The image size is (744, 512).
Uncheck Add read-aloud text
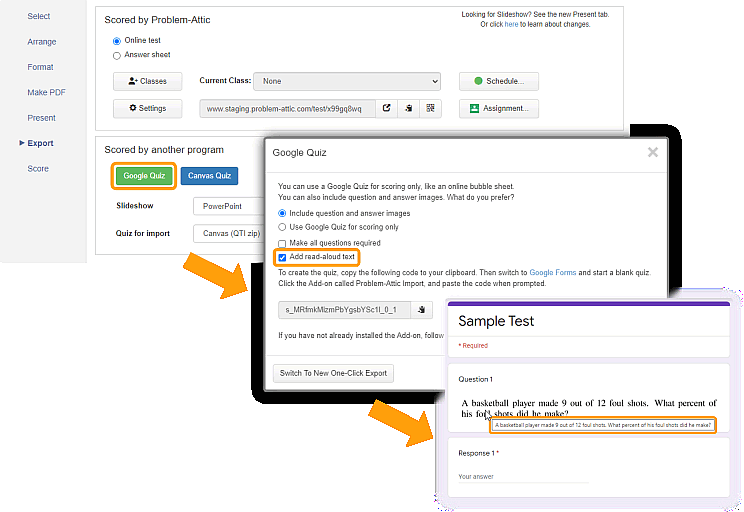pyautogui.click(x=282, y=257)
